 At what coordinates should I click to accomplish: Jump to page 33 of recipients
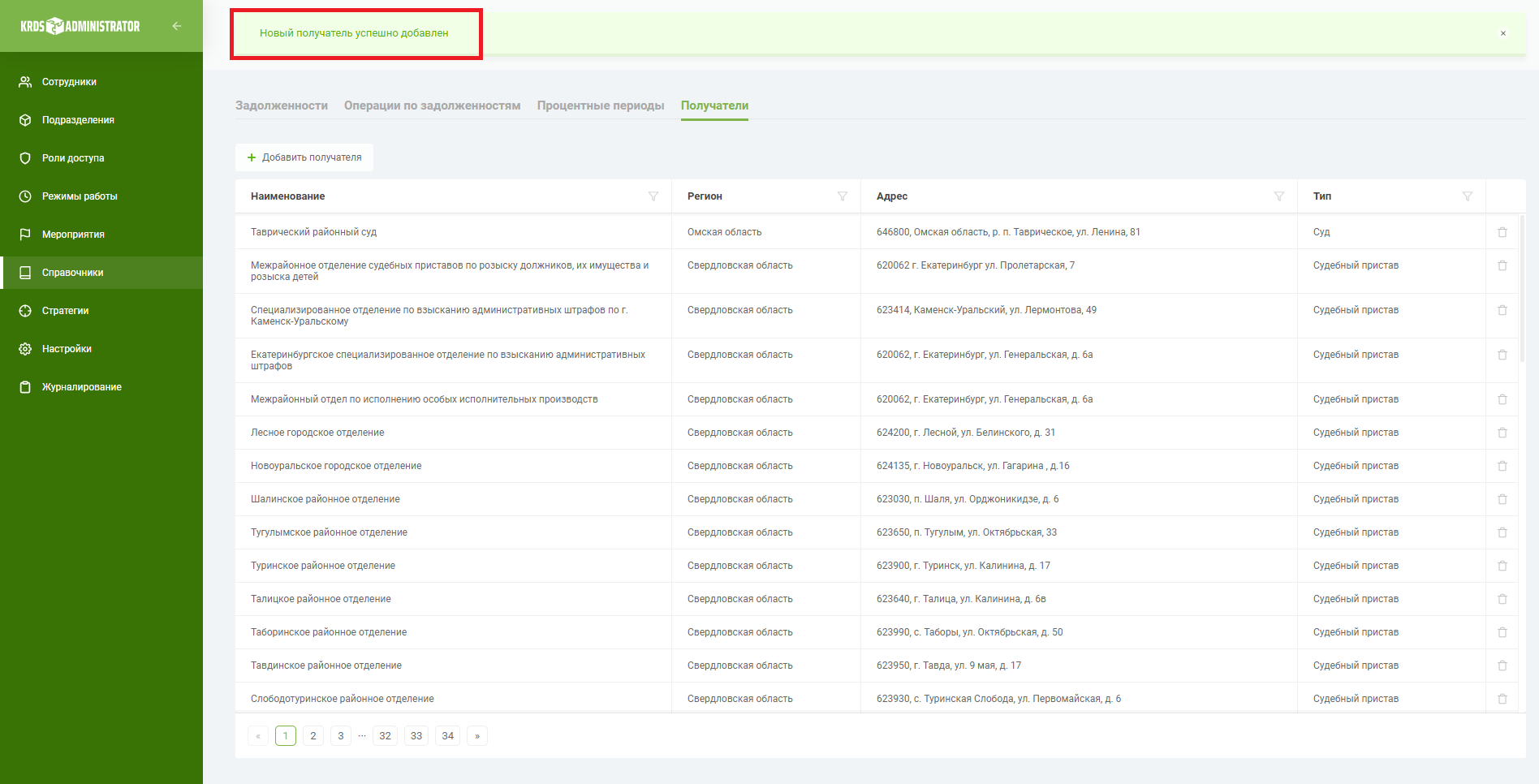tap(416, 736)
